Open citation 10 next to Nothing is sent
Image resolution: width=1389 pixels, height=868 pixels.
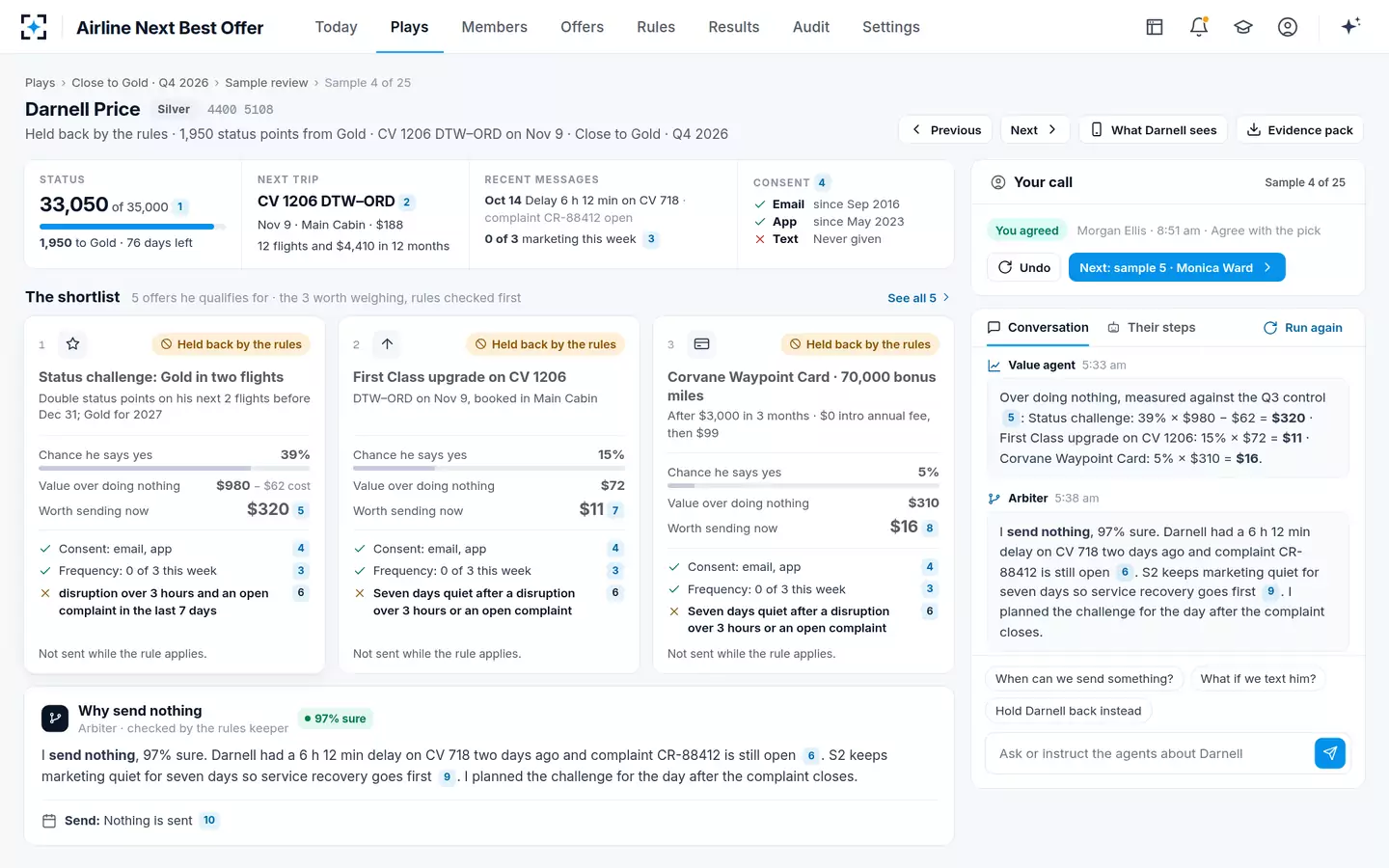[x=209, y=821]
